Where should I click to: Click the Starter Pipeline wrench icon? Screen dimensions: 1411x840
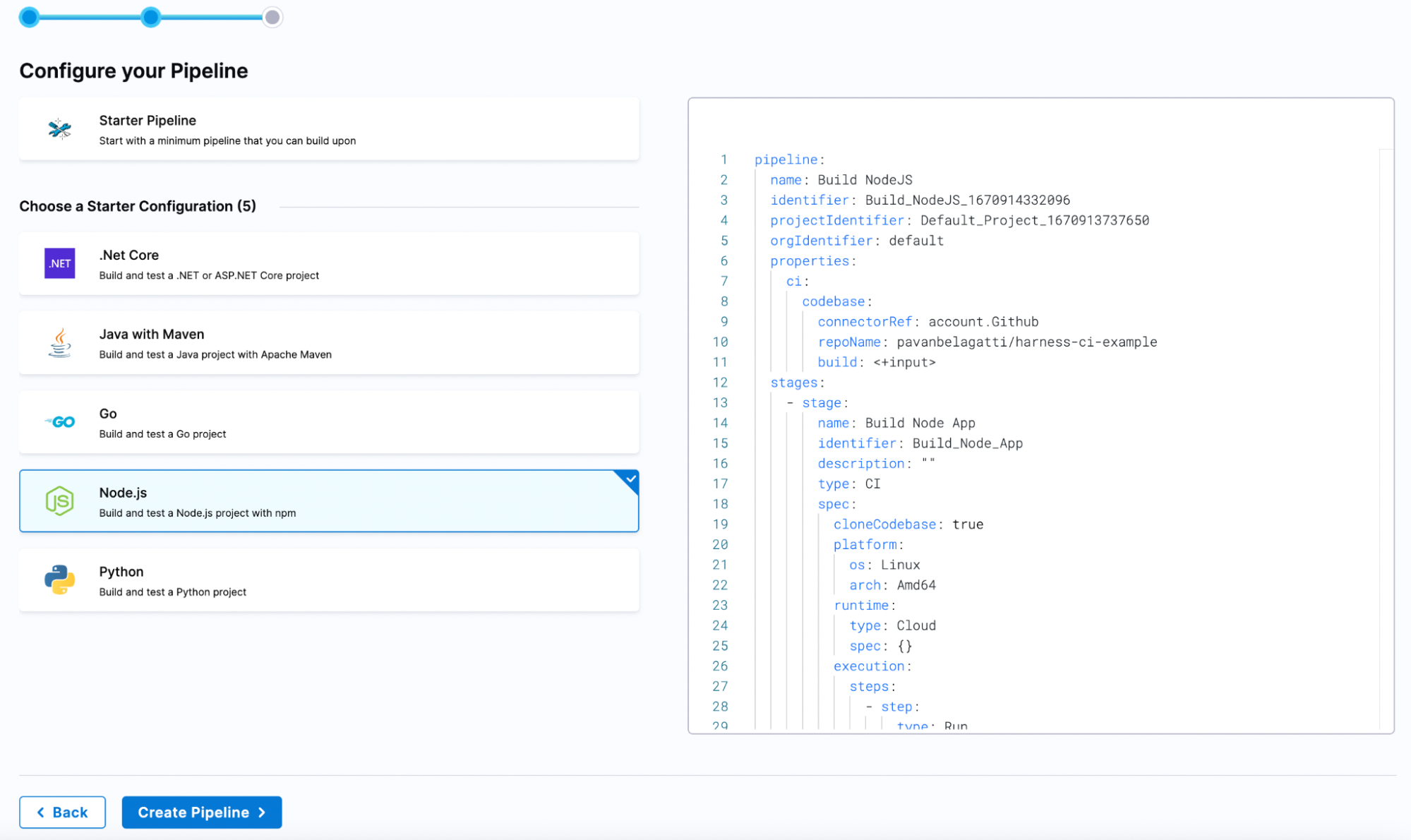coord(61,129)
